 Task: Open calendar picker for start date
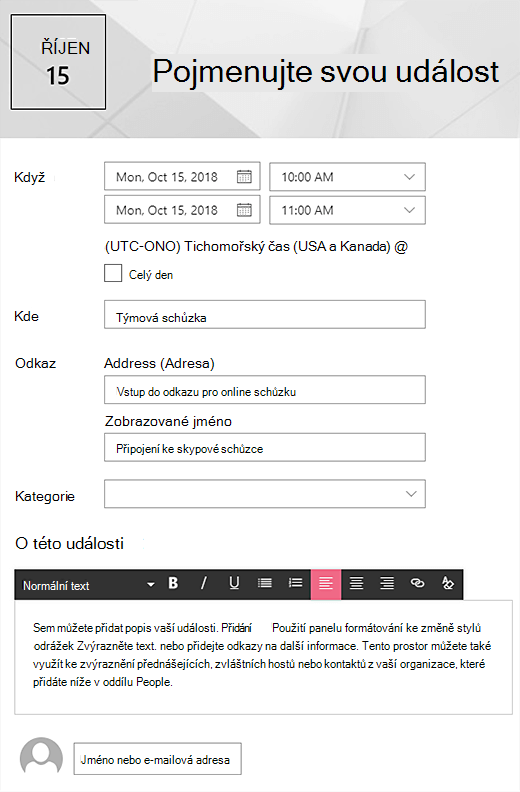pyautogui.click(x=244, y=176)
